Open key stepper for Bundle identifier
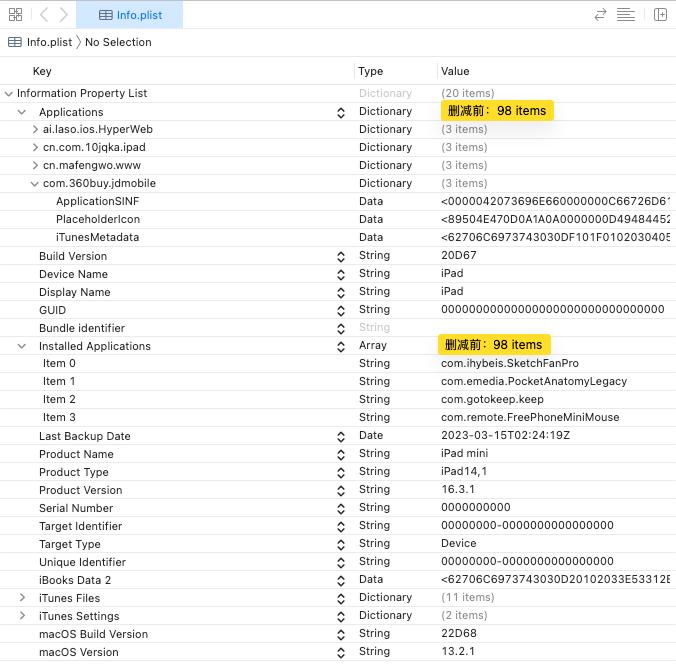 (x=341, y=329)
